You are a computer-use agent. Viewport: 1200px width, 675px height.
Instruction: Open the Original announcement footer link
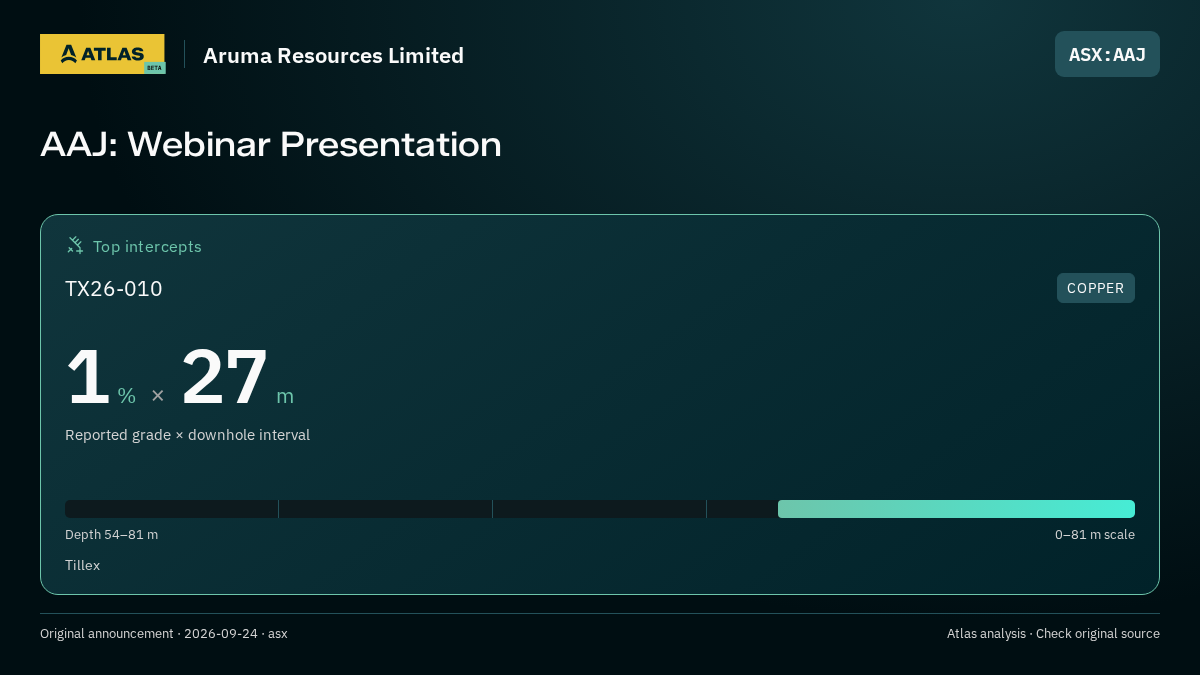pyautogui.click(x=163, y=634)
